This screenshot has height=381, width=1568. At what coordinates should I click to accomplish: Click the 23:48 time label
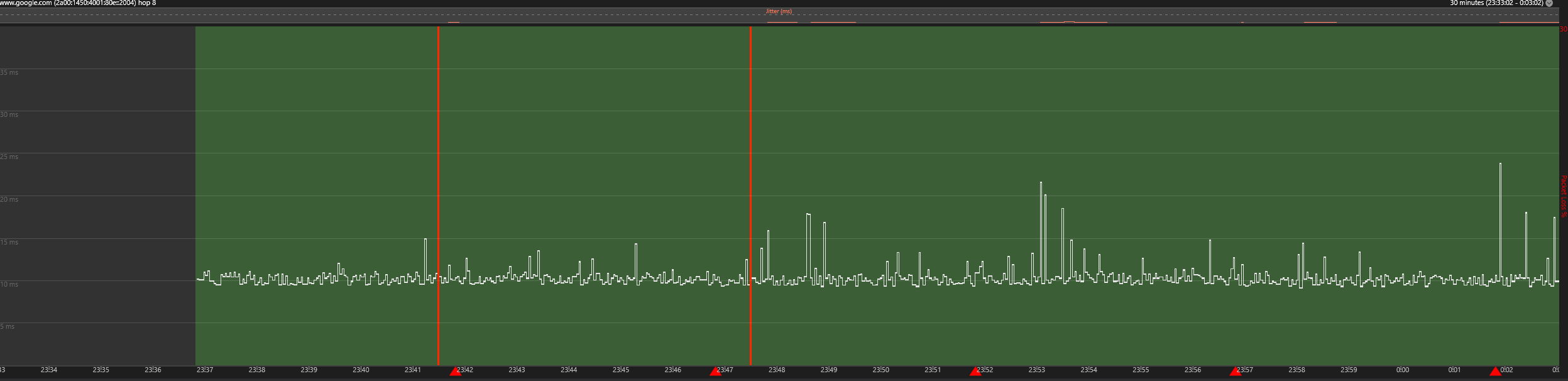coord(777,370)
